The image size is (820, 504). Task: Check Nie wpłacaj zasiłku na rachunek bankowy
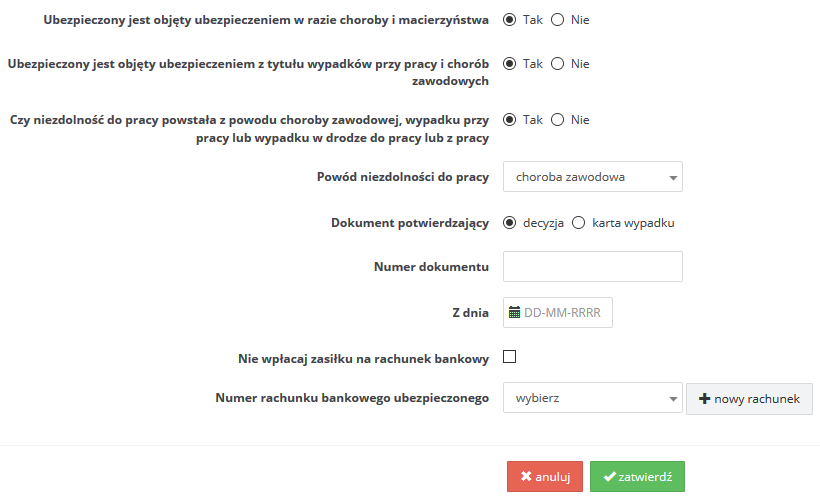point(509,357)
